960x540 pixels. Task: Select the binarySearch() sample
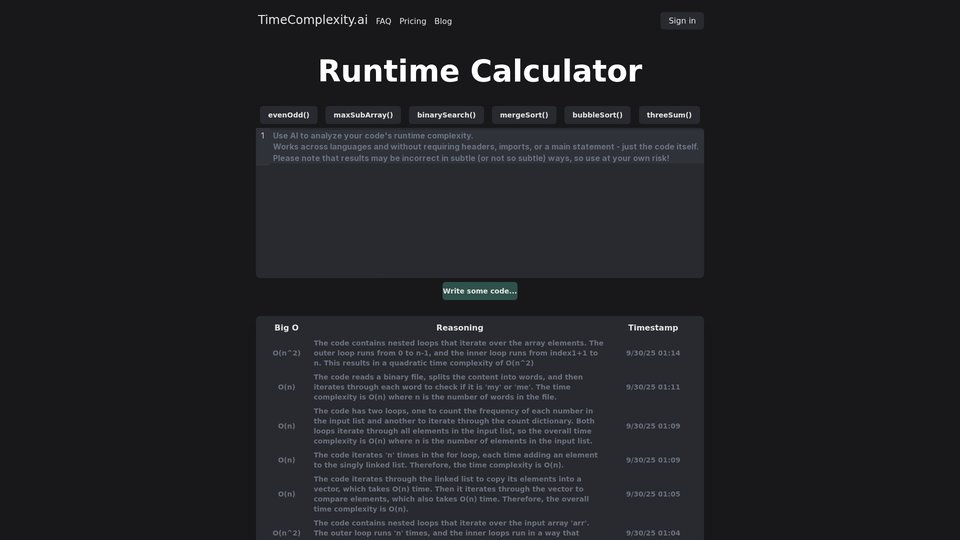tap(446, 115)
